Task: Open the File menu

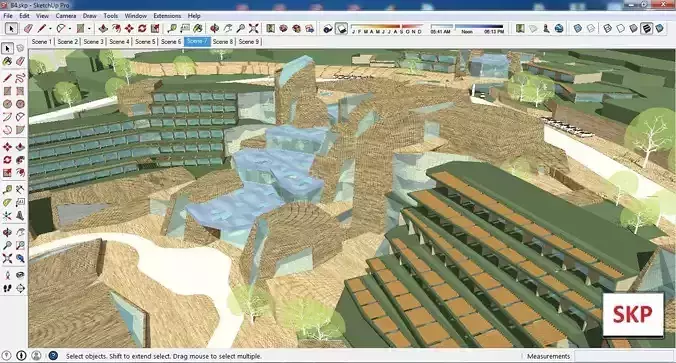Action: pos(8,16)
